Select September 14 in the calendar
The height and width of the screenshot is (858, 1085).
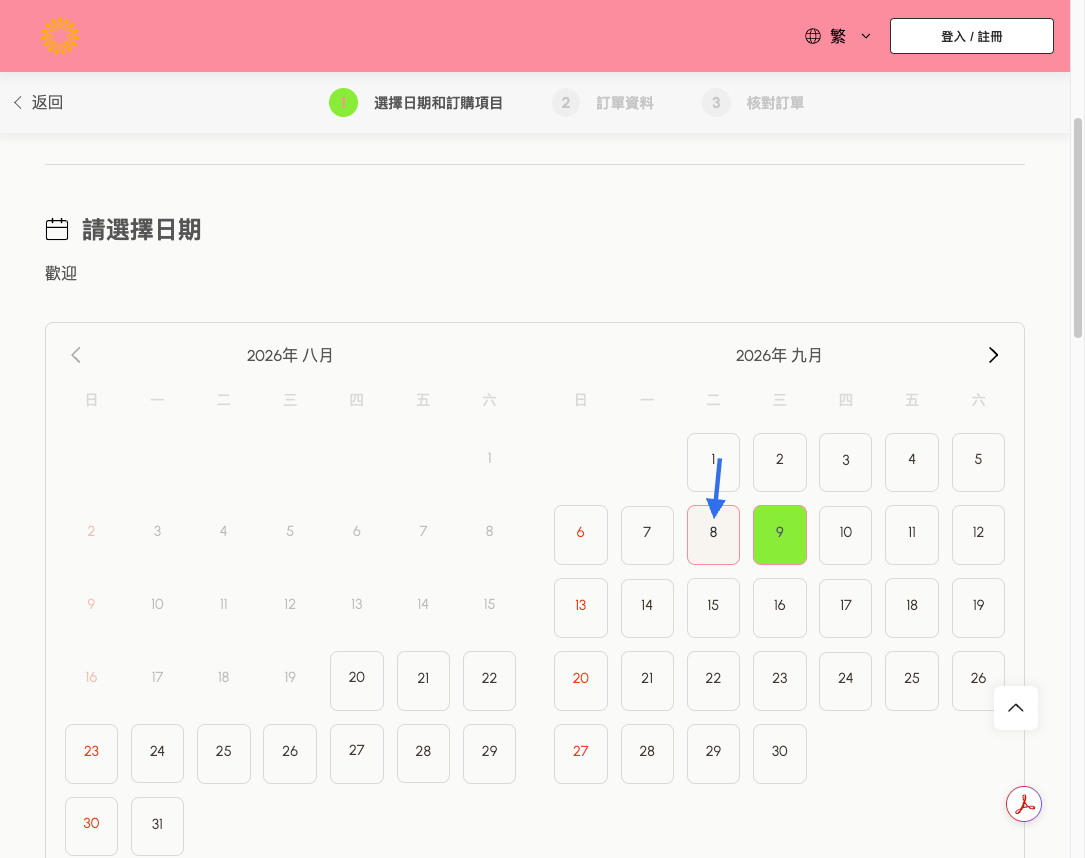click(647, 608)
